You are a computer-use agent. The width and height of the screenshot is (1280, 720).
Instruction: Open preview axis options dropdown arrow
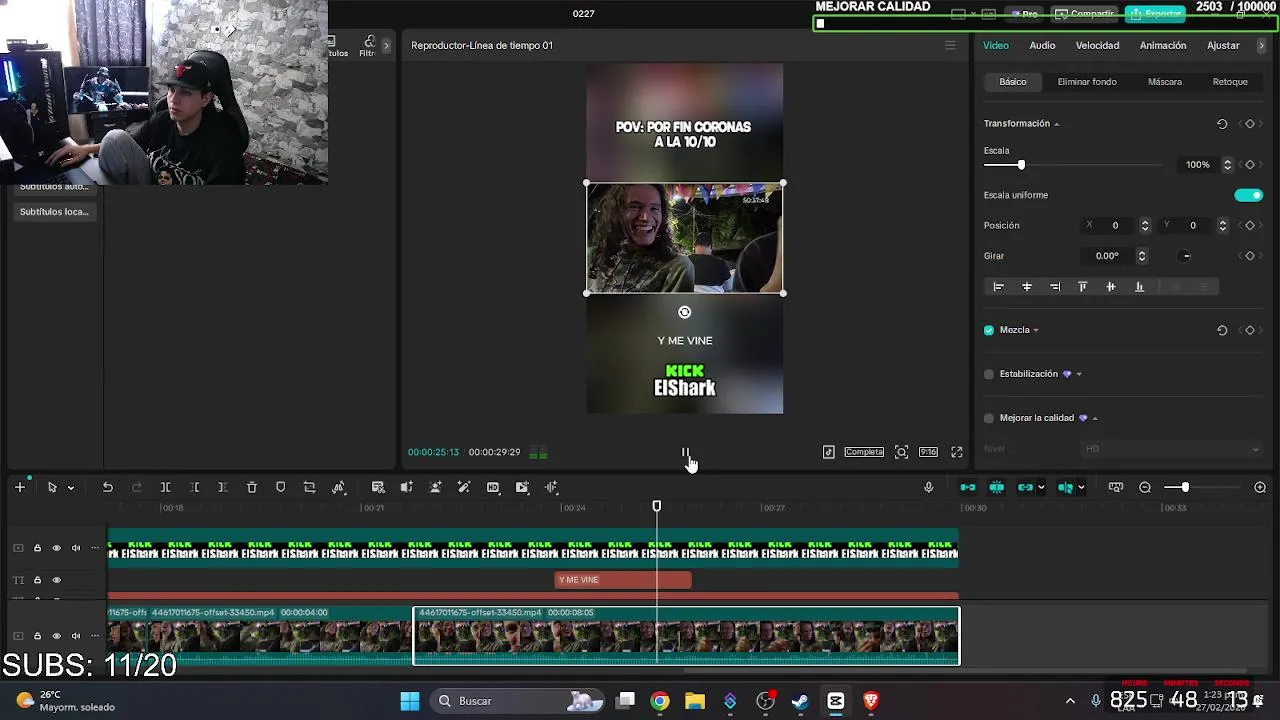[1081, 488]
